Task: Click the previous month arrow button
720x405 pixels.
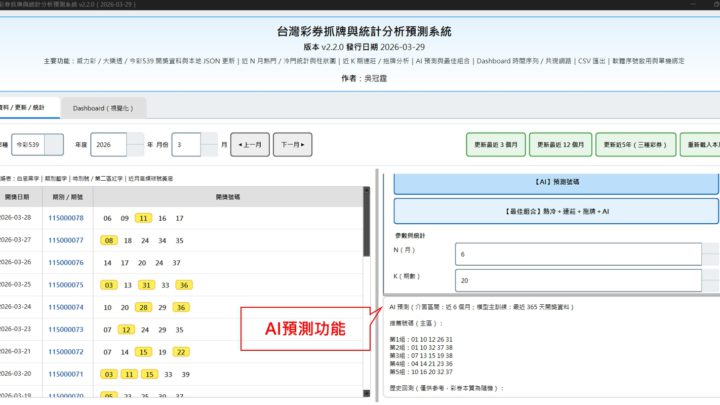Action: pyautogui.click(x=249, y=145)
